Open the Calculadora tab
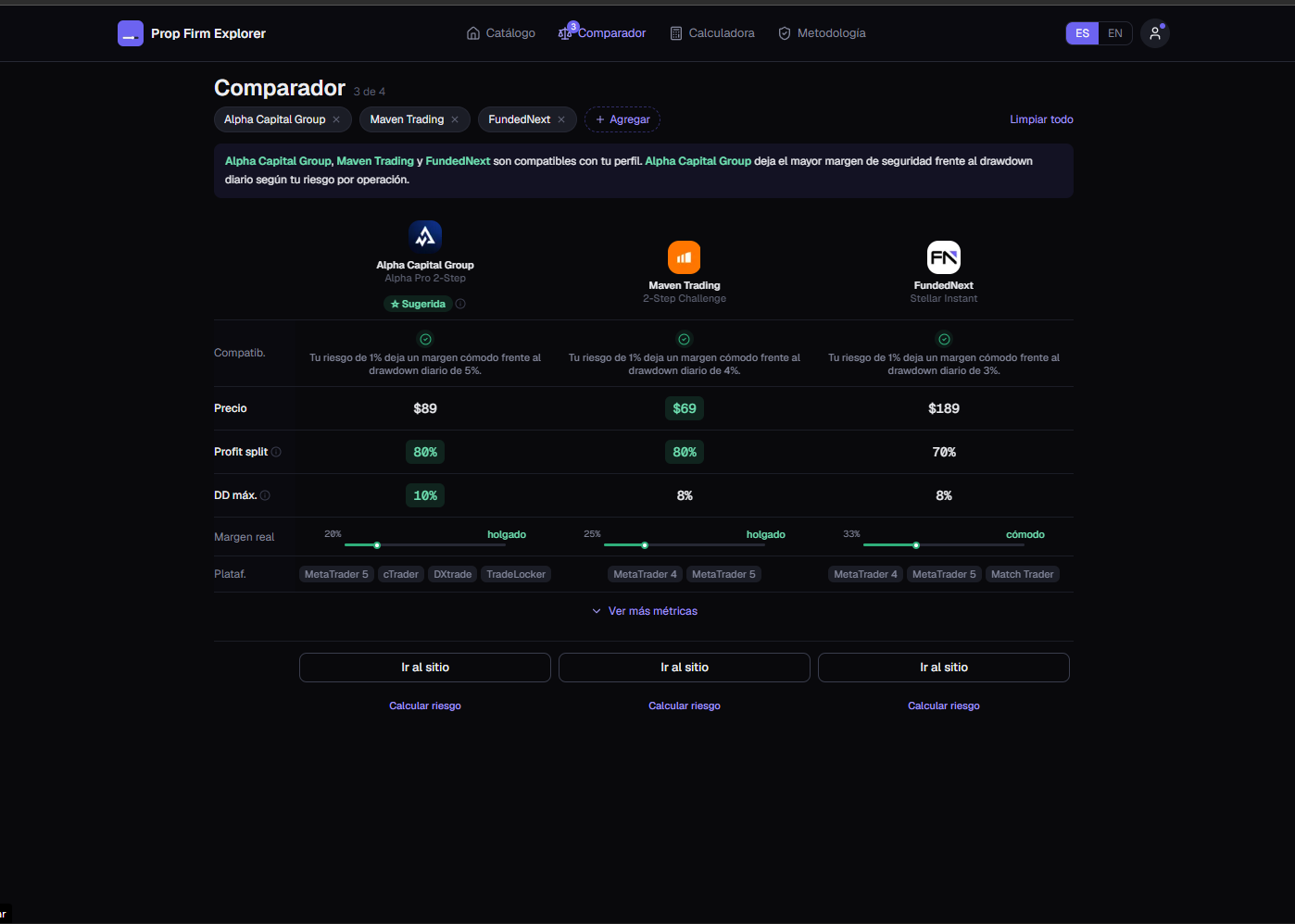 [x=712, y=33]
